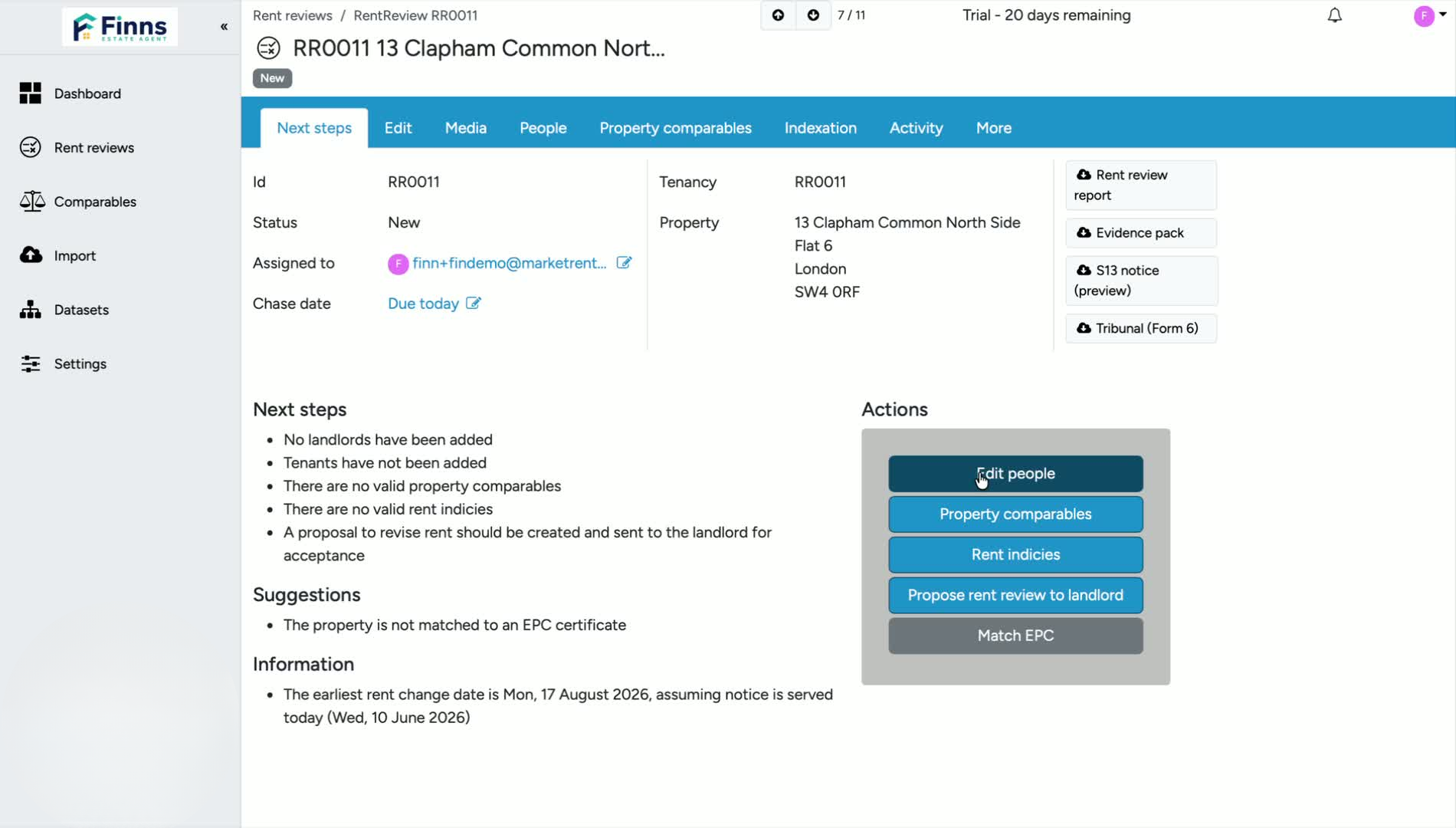Image resolution: width=1456 pixels, height=828 pixels.
Task: Open the notifications bell
Action: point(1335,15)
